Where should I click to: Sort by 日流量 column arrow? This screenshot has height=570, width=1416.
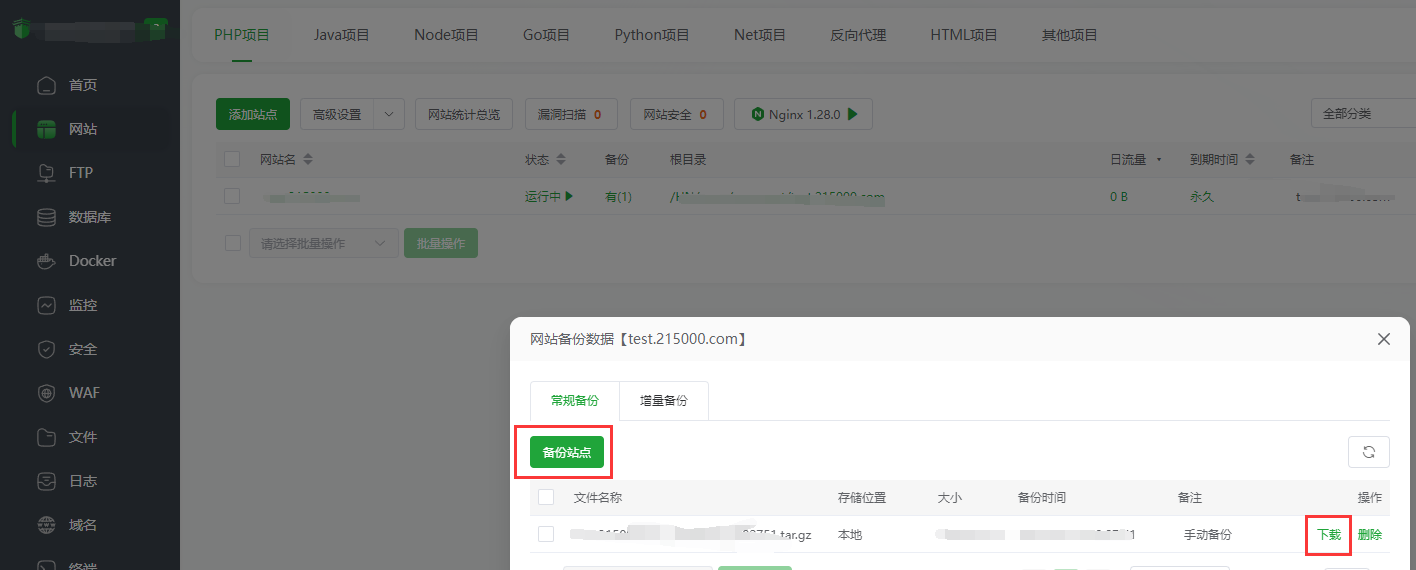click(x=1159, y=160)
